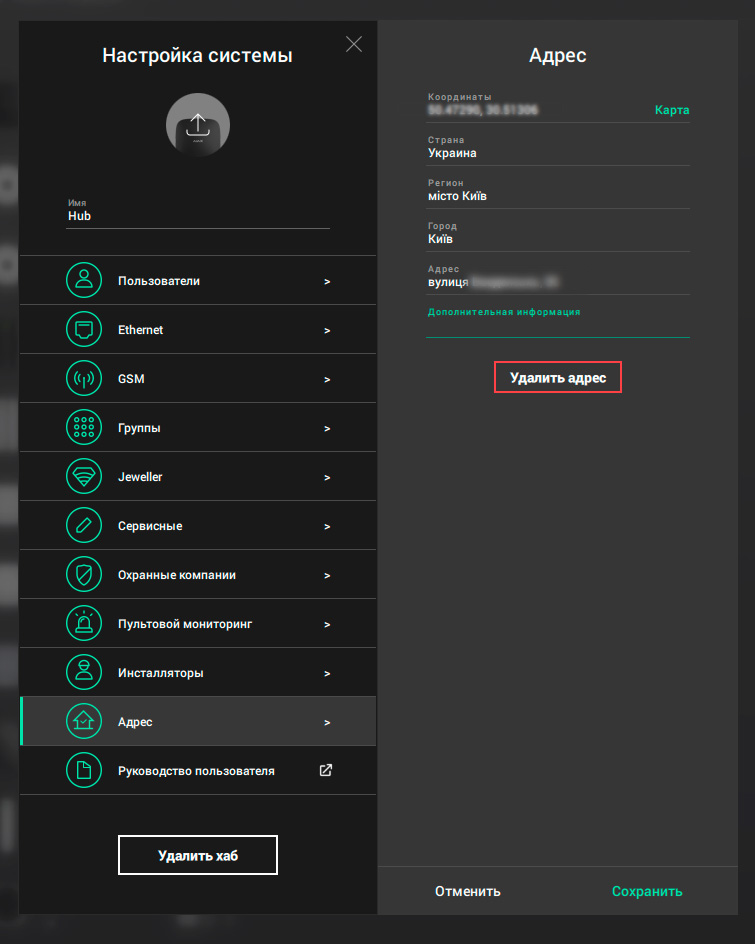The image size is (755, 944).
Task: Click the GSM antenna signal icon
Action: [x=84, y=379]
